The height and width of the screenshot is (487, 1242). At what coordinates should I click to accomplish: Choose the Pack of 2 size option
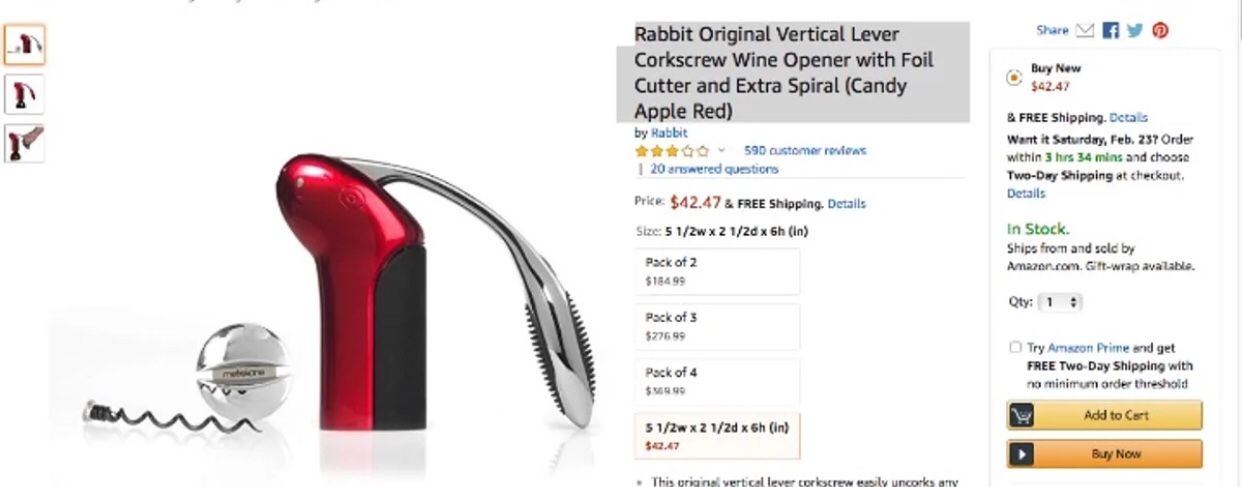[x=717, y=271]
